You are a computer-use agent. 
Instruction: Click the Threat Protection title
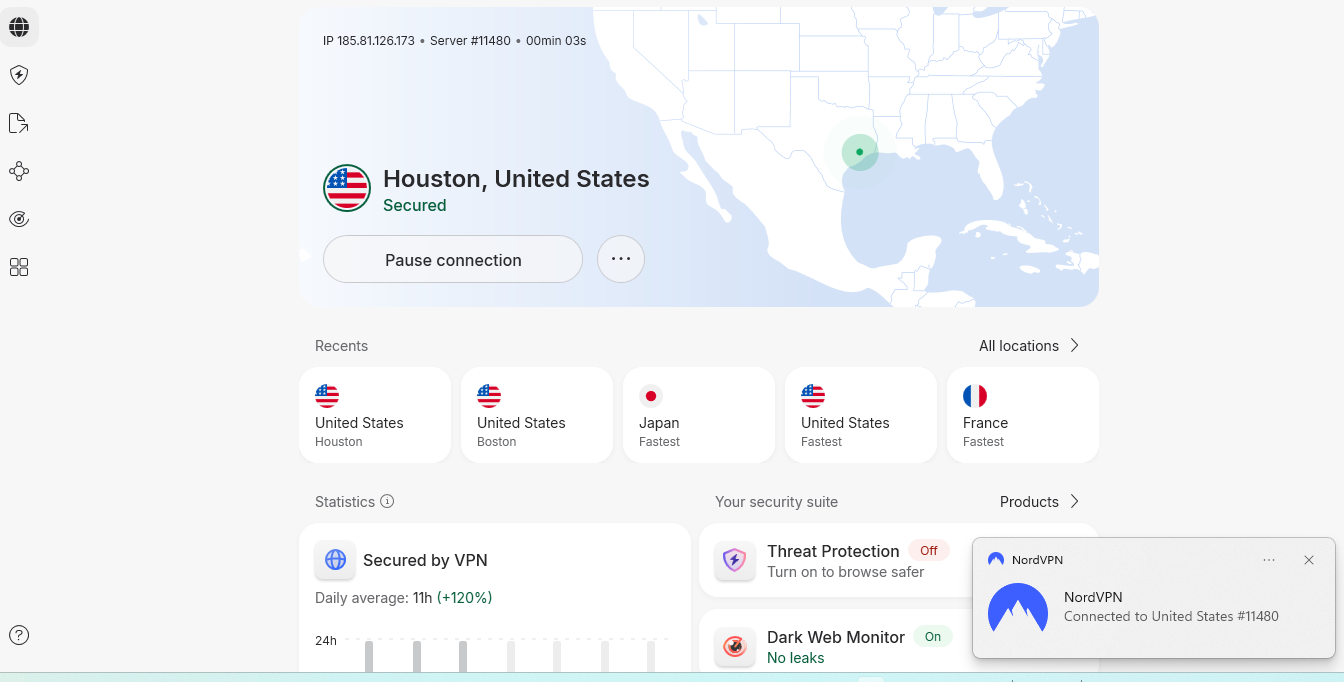pos(833,551)
